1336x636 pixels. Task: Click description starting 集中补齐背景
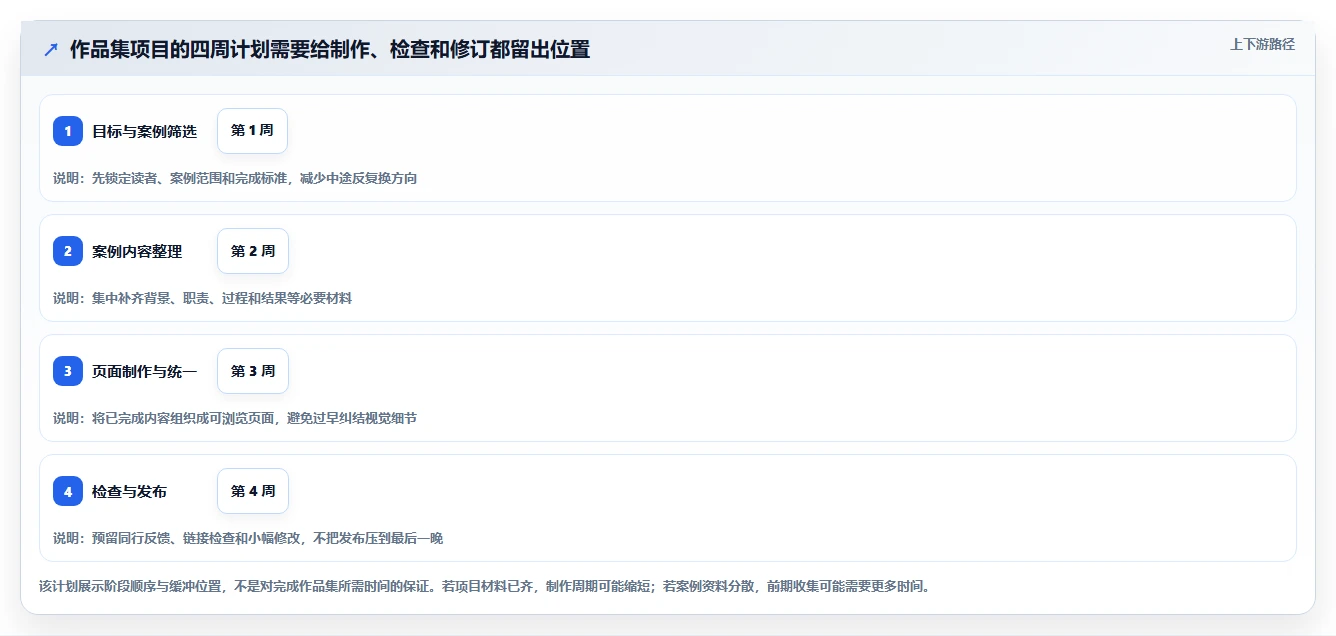tap(202, 298)
